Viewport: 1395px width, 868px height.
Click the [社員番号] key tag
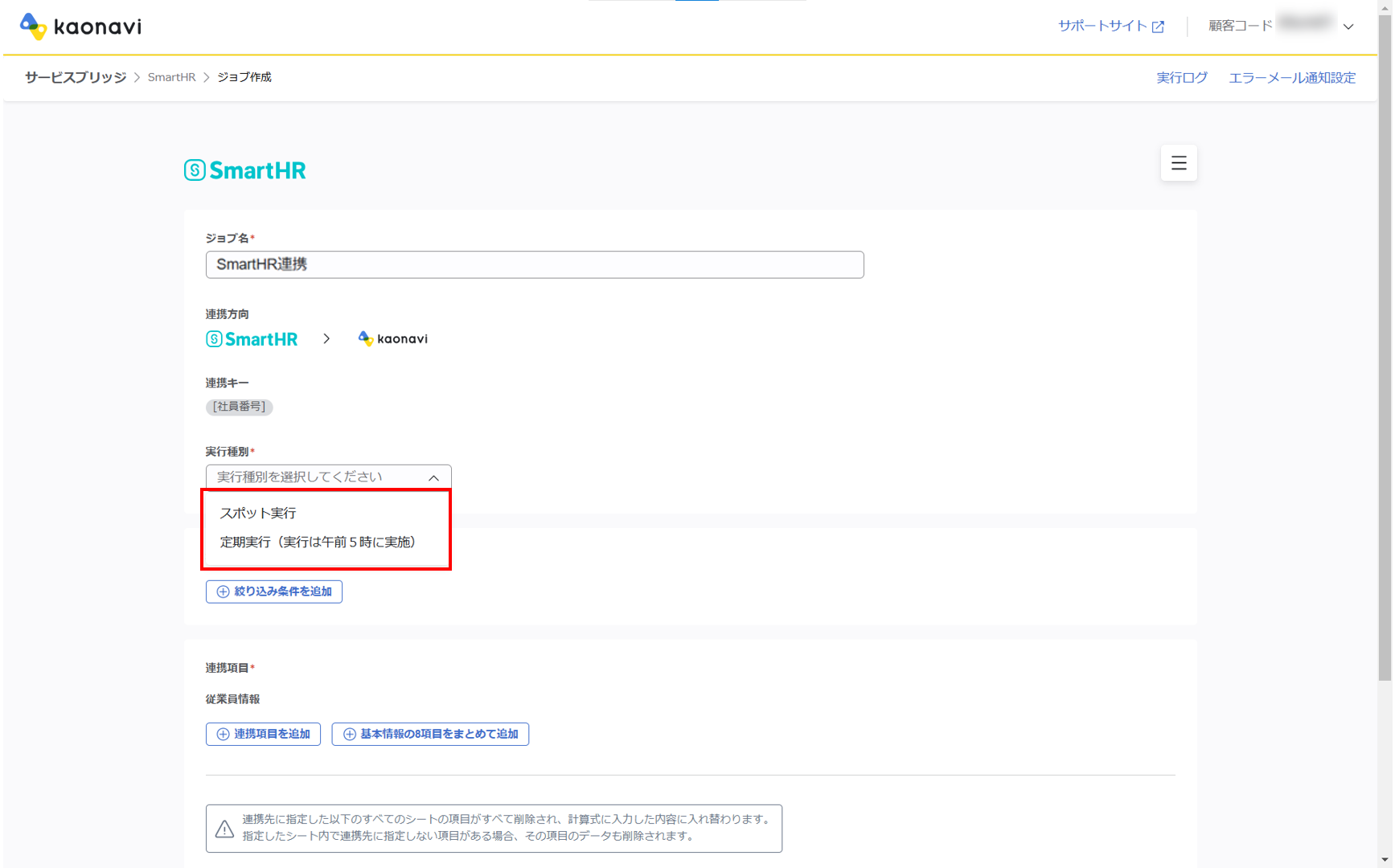pos(240,407)
